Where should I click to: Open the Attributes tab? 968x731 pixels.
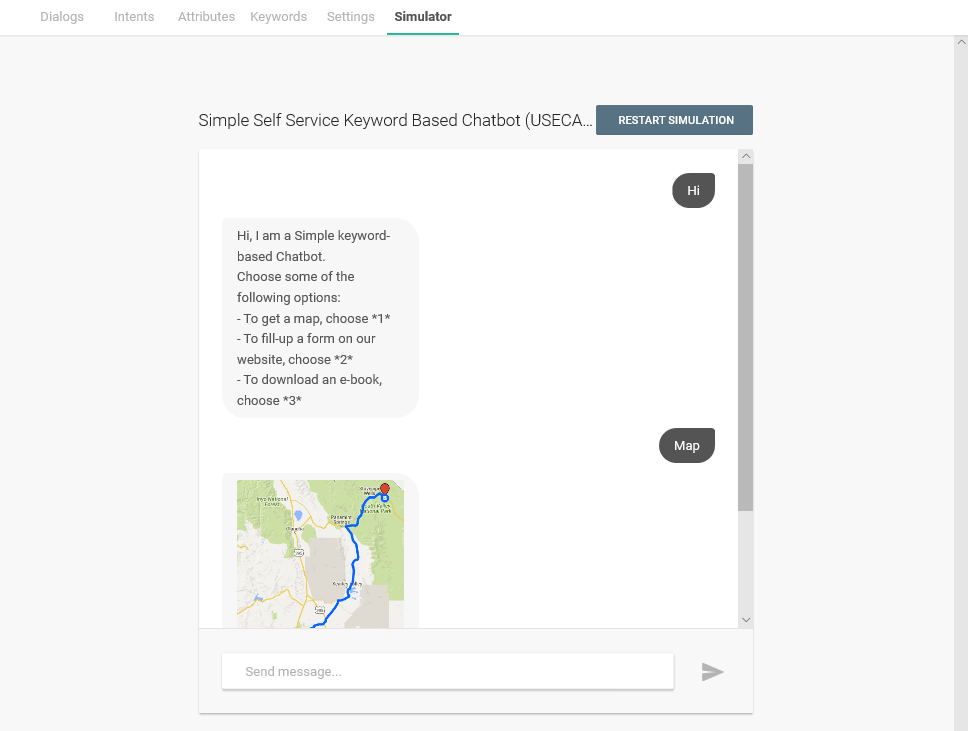[x=206, y=17]
